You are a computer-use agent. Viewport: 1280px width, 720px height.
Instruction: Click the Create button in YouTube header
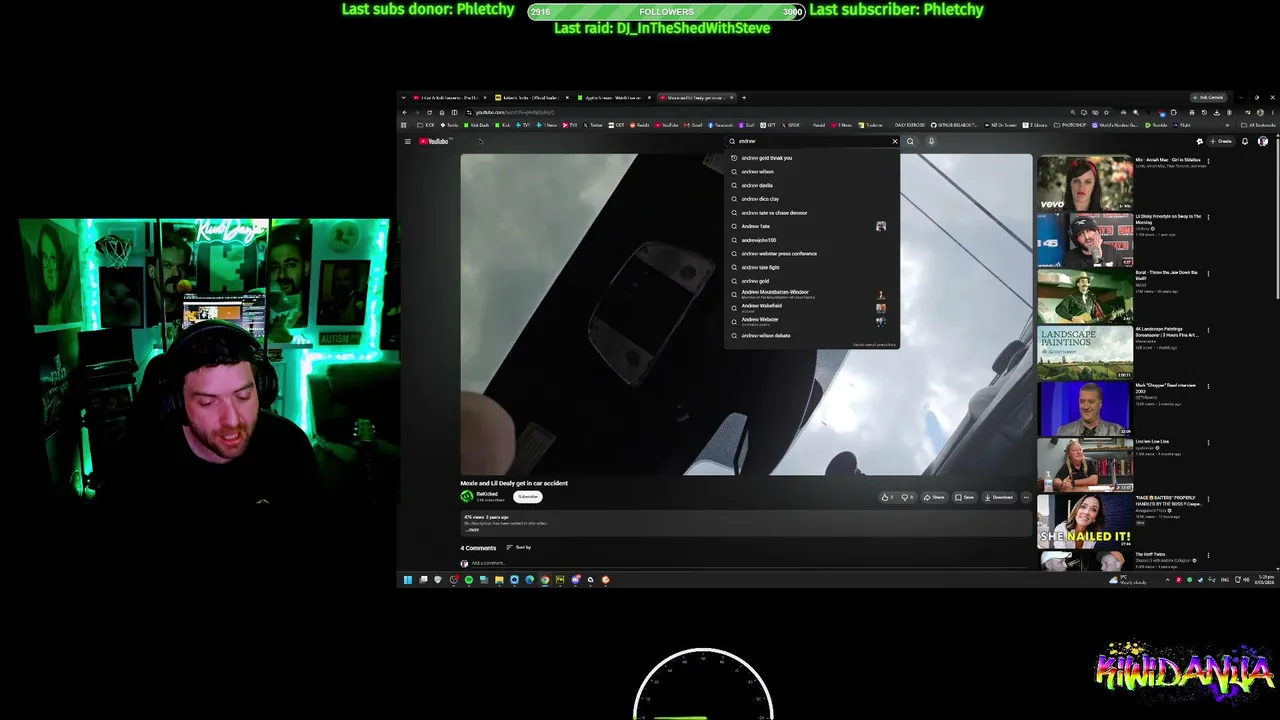click(1221, 141)
